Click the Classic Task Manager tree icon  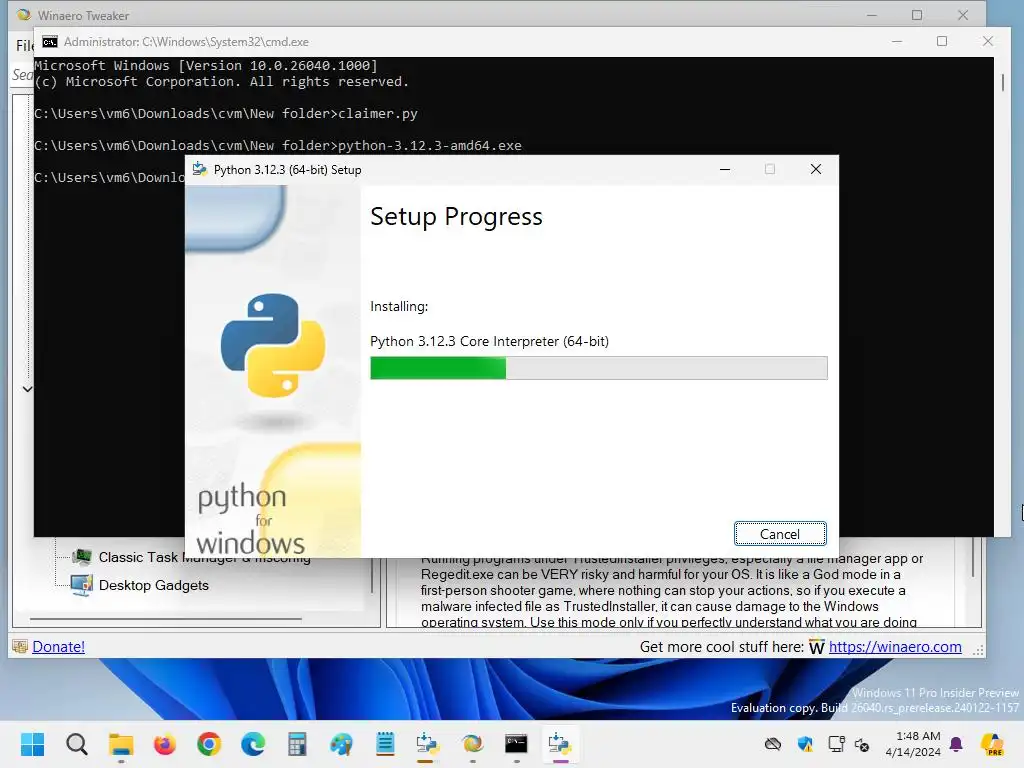(82, 556)
